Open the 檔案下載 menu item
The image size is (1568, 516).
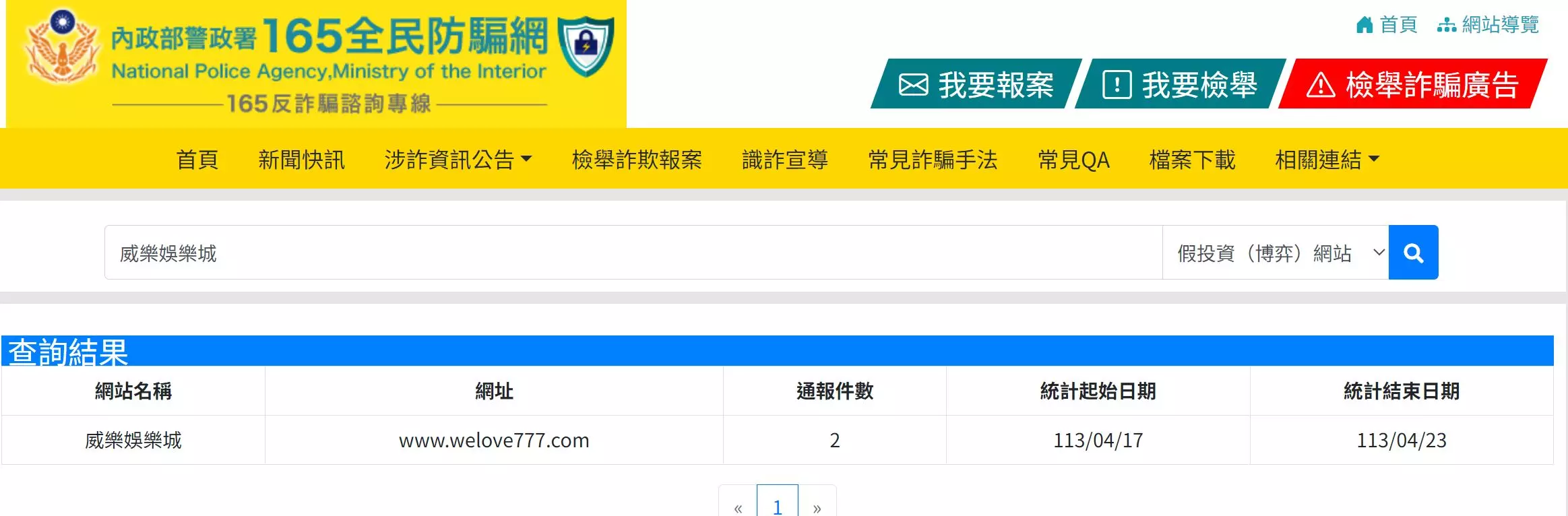tap(1192, 160)
